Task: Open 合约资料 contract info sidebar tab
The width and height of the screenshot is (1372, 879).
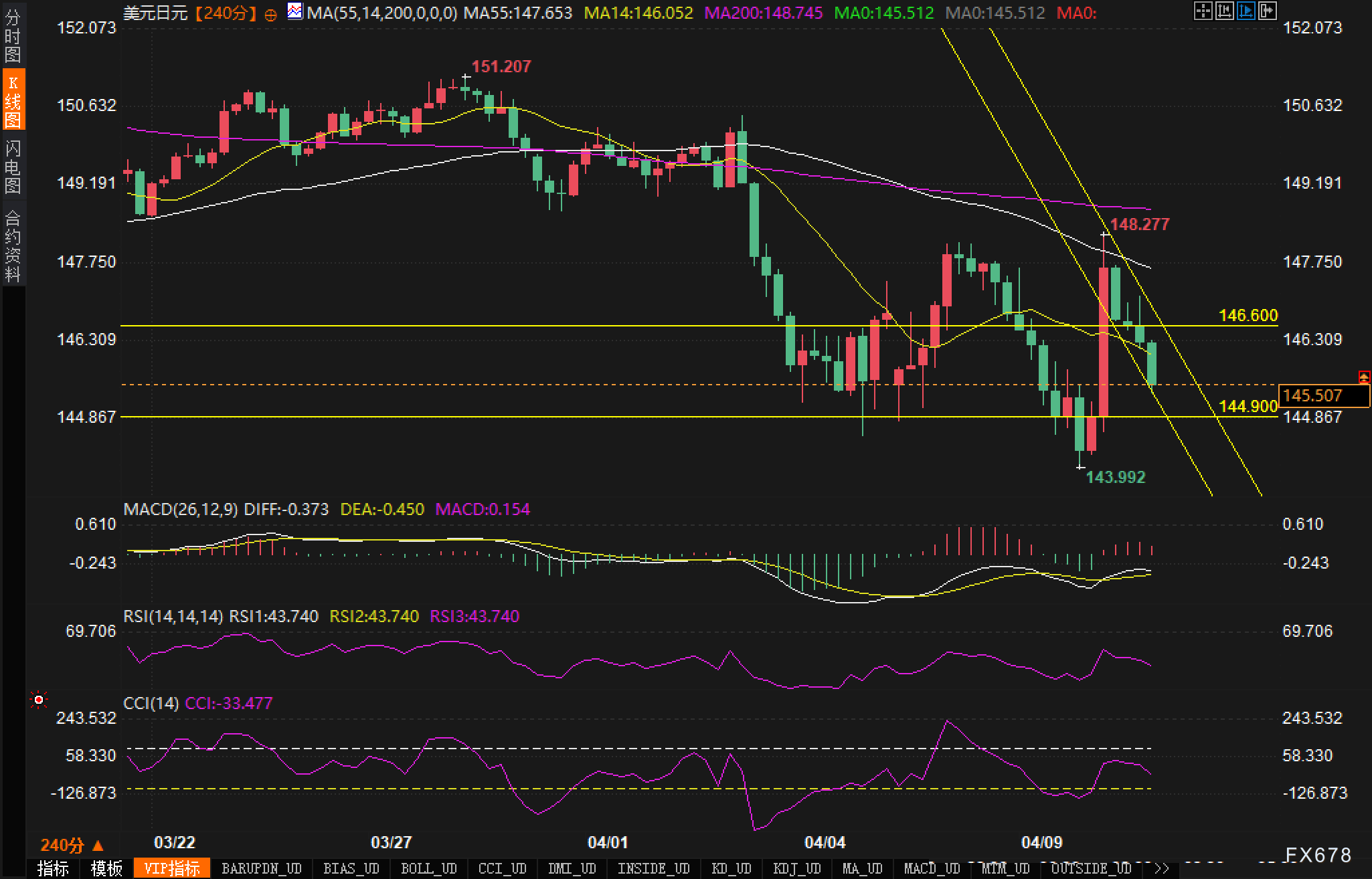Action: coord(13,246)
